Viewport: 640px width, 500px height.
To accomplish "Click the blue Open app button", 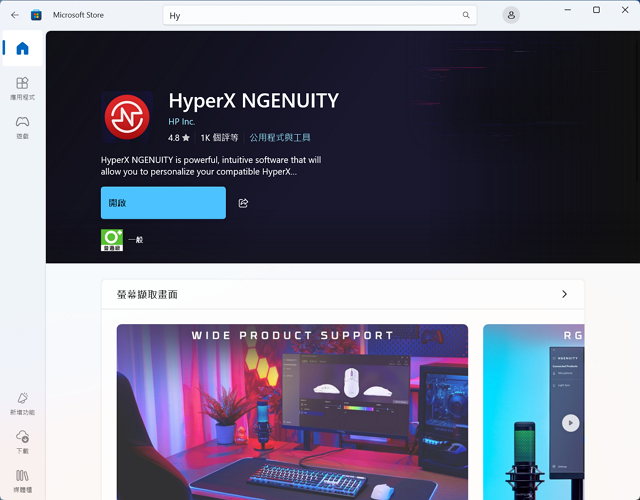I will click(x=163, y=203).
